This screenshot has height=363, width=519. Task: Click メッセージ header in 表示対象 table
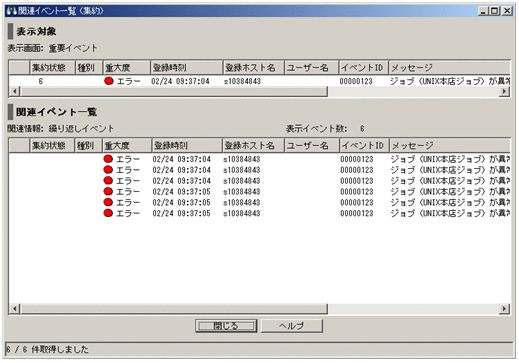click(449, 68)
